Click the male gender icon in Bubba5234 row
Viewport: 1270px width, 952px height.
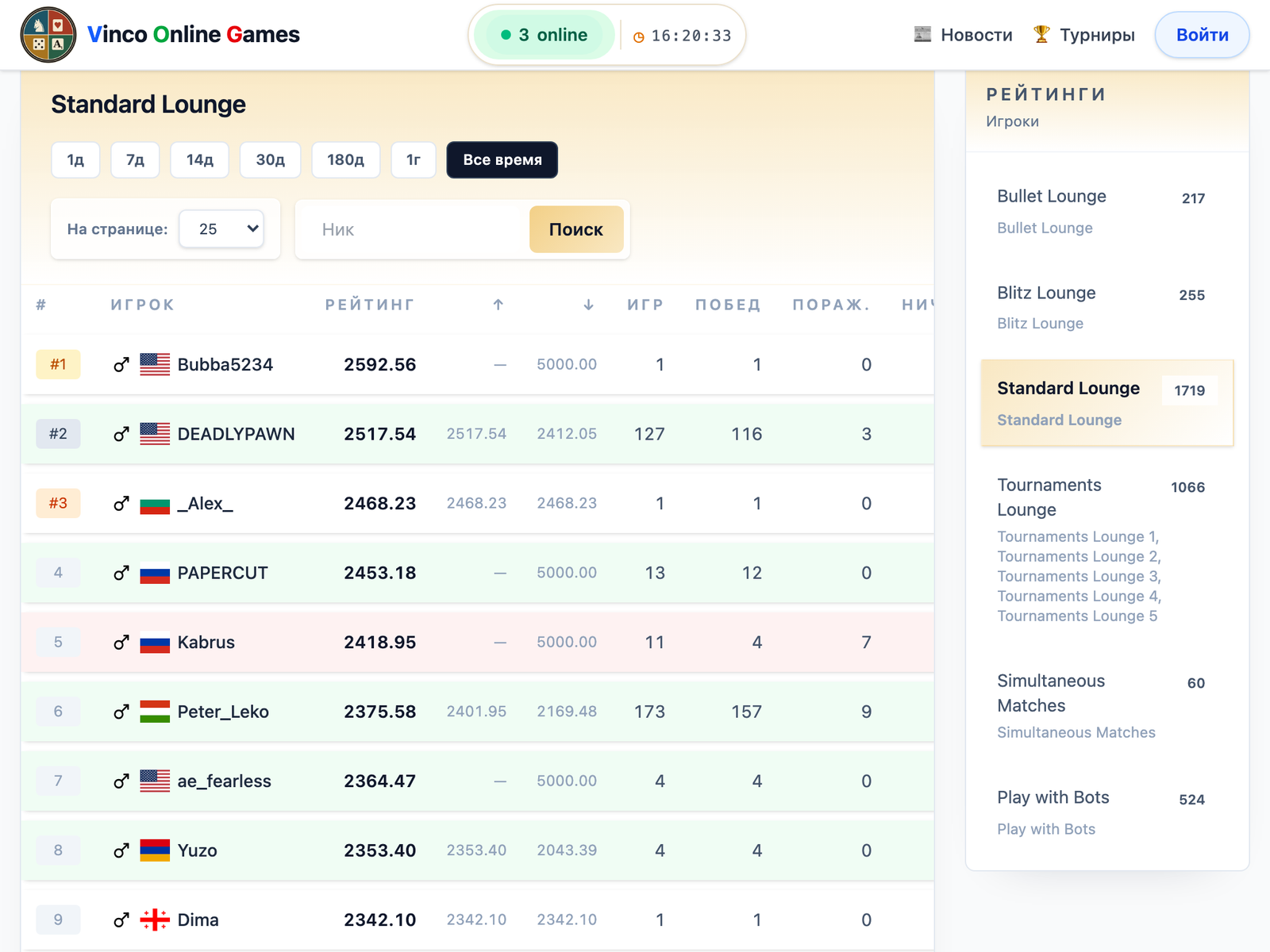pos(121,364)
